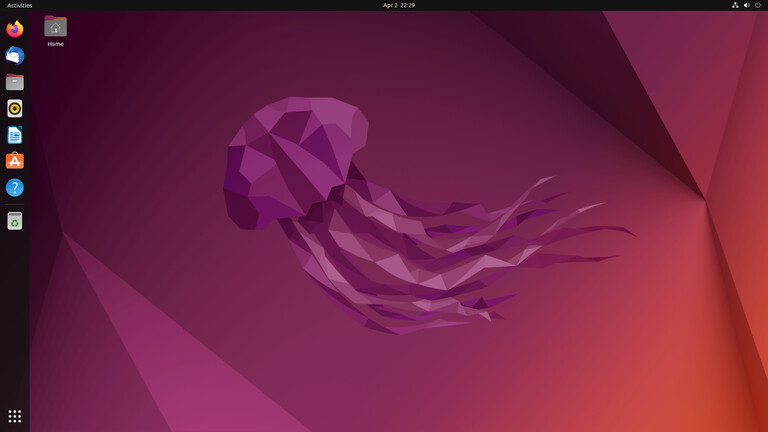The image size is (768, 432).
Task: Open the Trash in the dock
Action: click(15, 221)
